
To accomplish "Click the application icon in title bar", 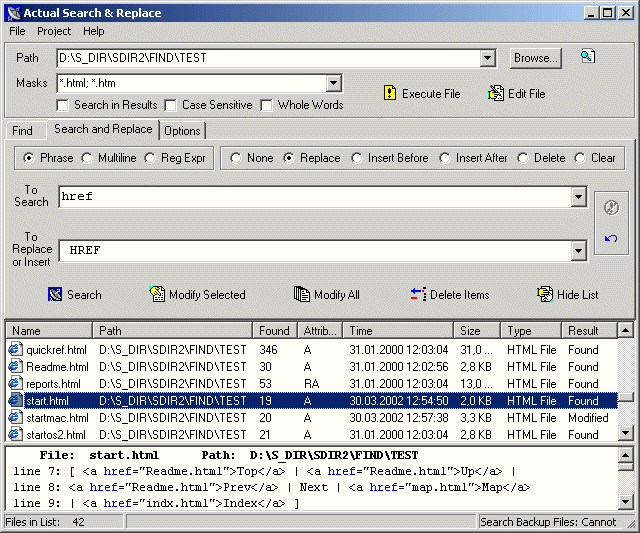I will tap(14, 13).
